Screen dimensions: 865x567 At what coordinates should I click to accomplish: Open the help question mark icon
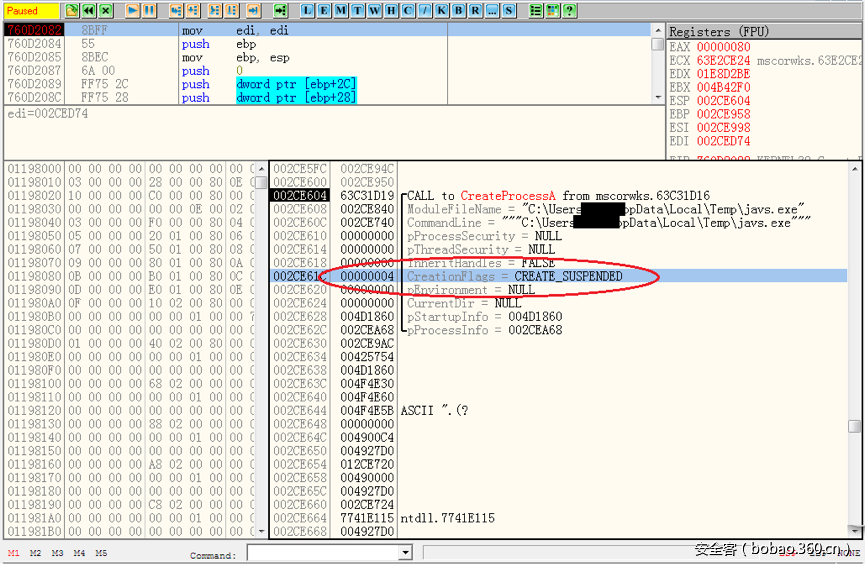569,10
